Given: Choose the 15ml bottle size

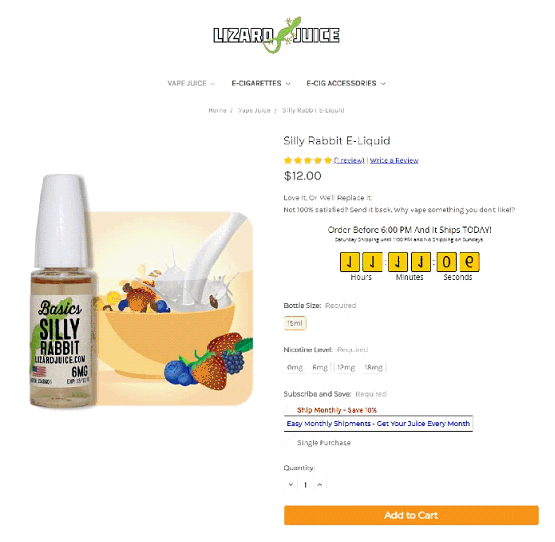Looking at the screenshot, I should coord(295,323).
